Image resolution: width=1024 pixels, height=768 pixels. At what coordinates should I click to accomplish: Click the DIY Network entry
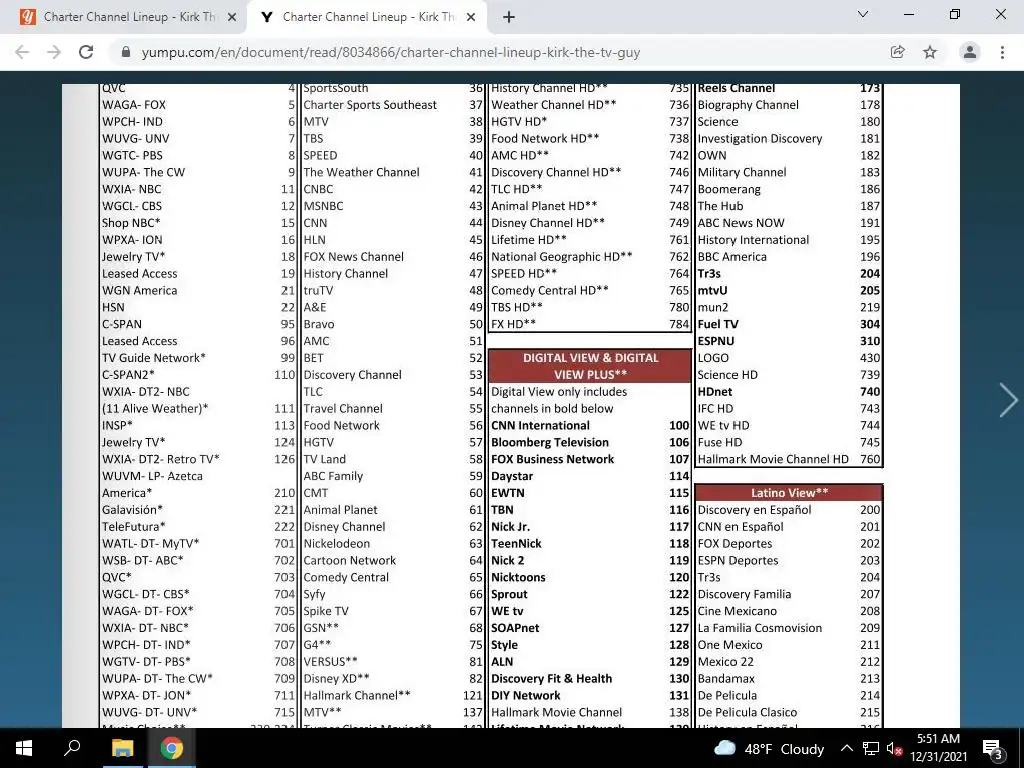(x=526, y=696)
